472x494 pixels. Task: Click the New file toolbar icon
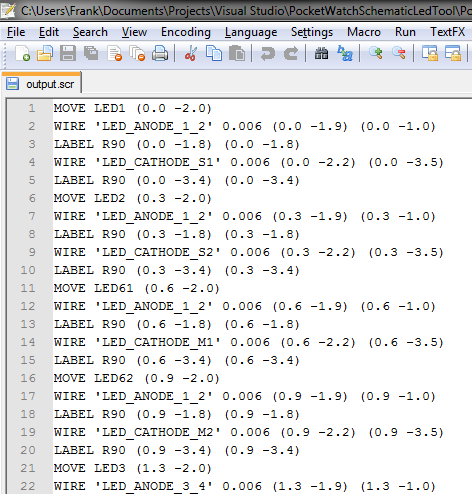pyautogui.click(x=22, y=53)
